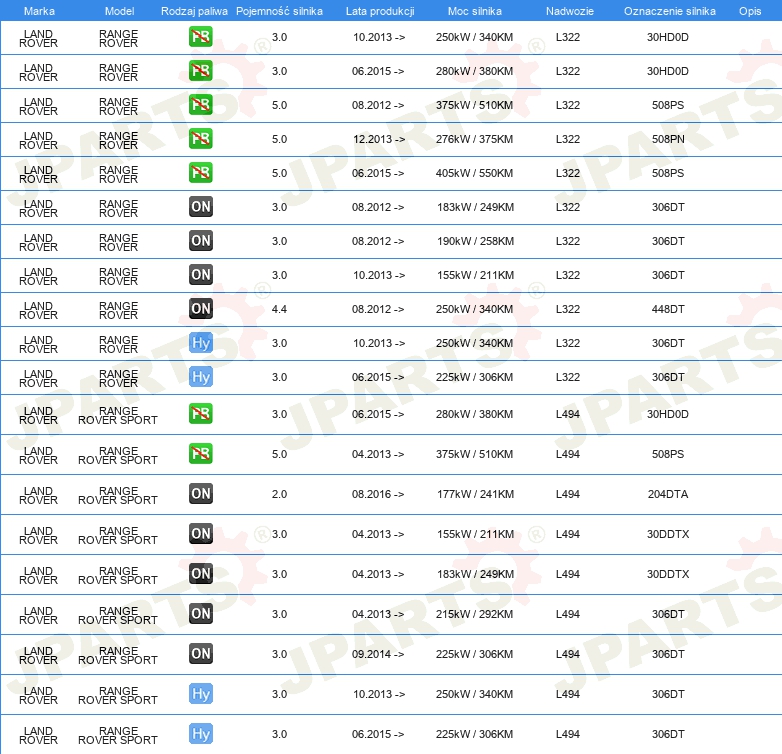Click the Rodzaj paliwa column header

(x=194, y=11)
